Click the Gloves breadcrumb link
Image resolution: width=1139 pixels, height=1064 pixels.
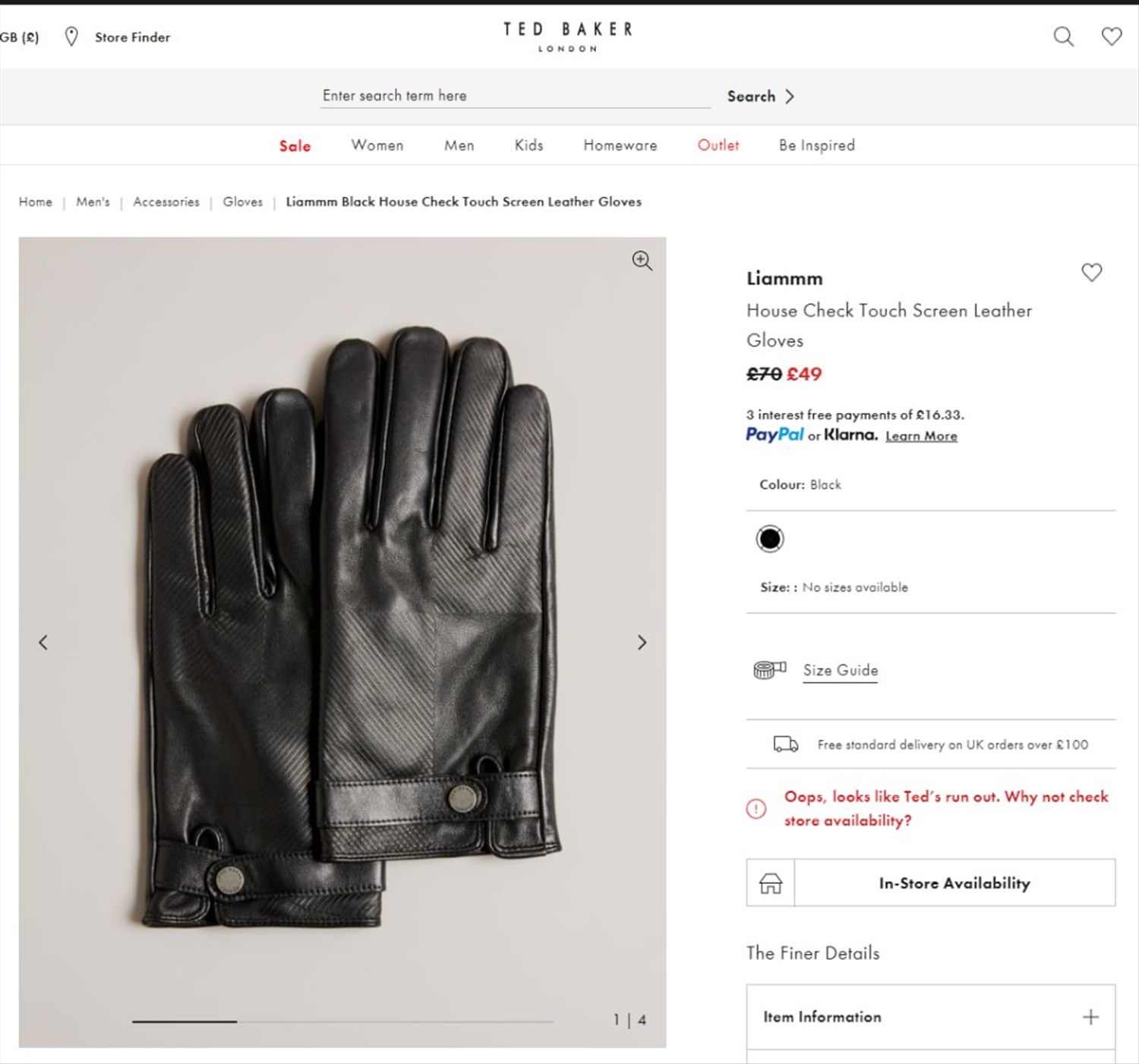242,202
